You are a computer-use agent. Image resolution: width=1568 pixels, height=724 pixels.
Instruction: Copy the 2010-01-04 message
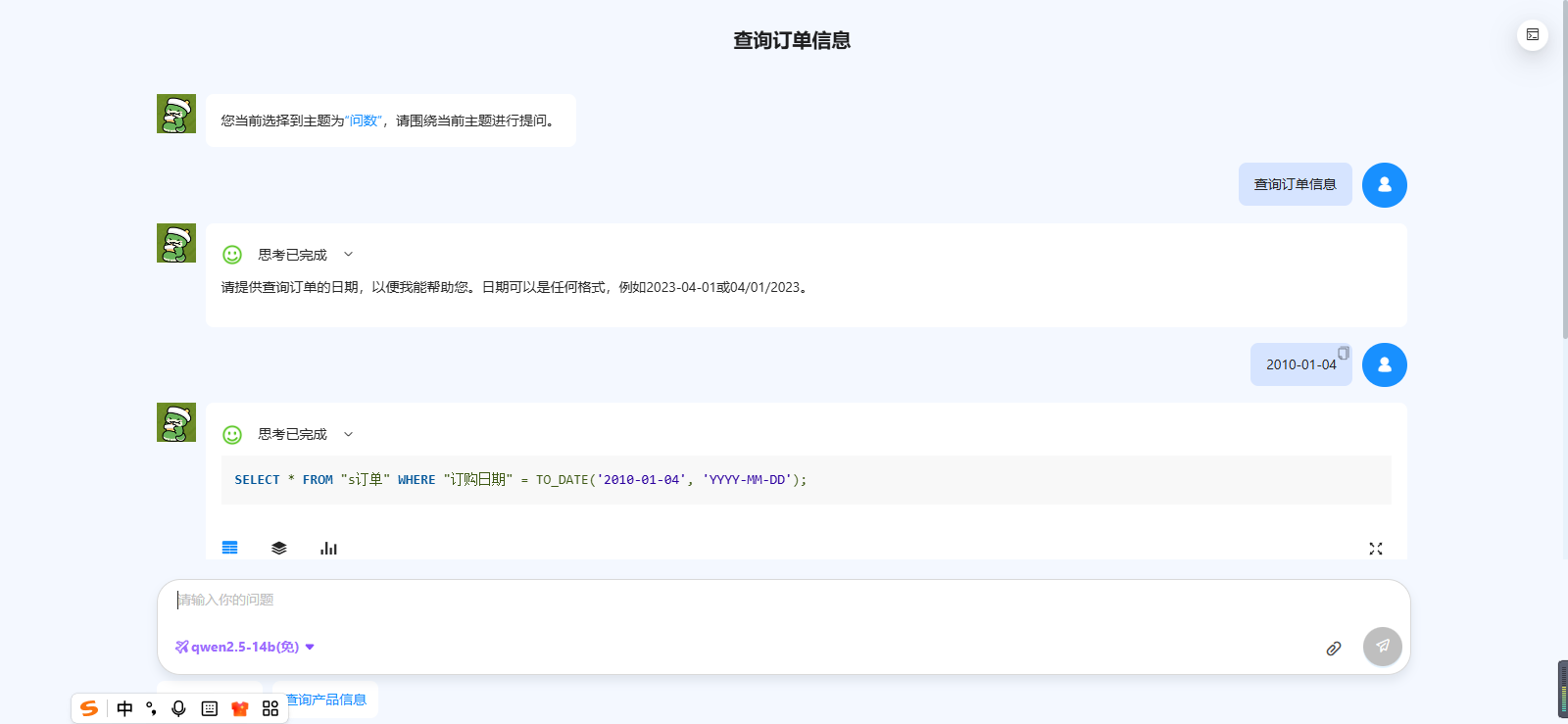click(1344, 353)
